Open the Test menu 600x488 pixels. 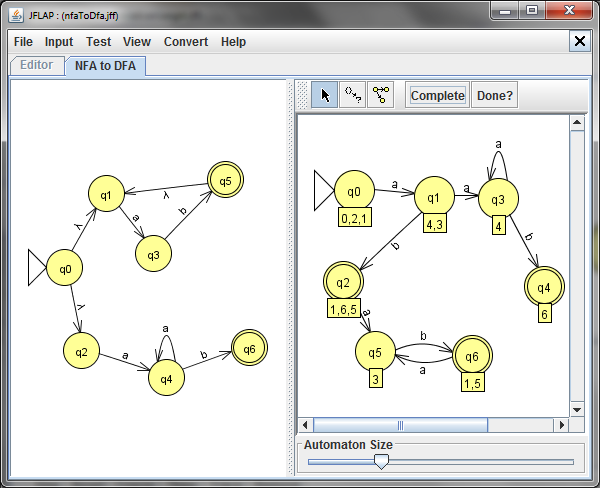tap(98, 42)
